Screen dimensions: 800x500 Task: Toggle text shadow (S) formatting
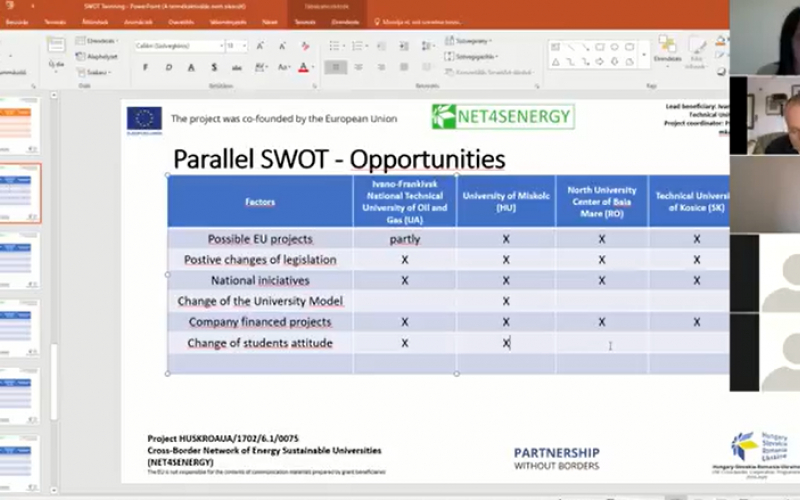(x=214, y=67)
